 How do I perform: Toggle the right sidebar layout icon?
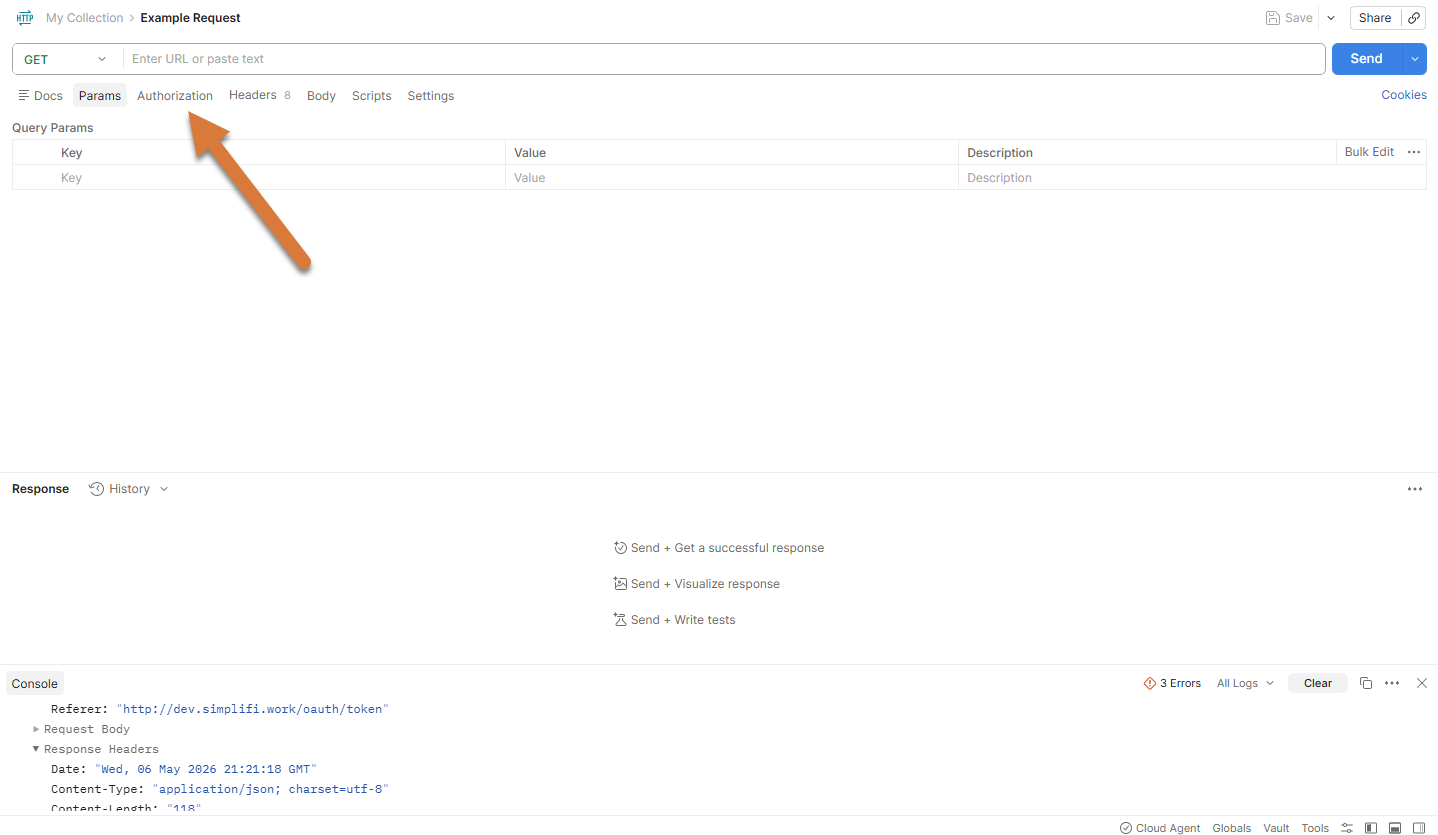1419,828
